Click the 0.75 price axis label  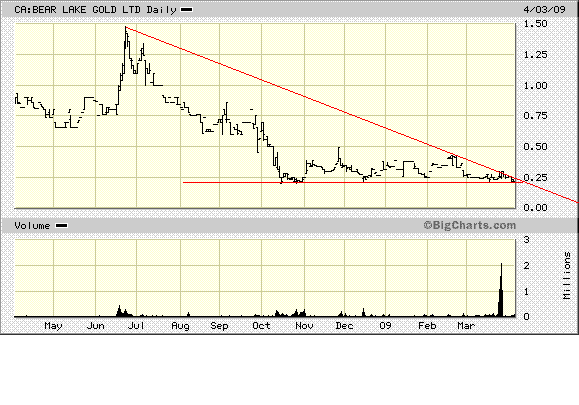pos(535,116)
